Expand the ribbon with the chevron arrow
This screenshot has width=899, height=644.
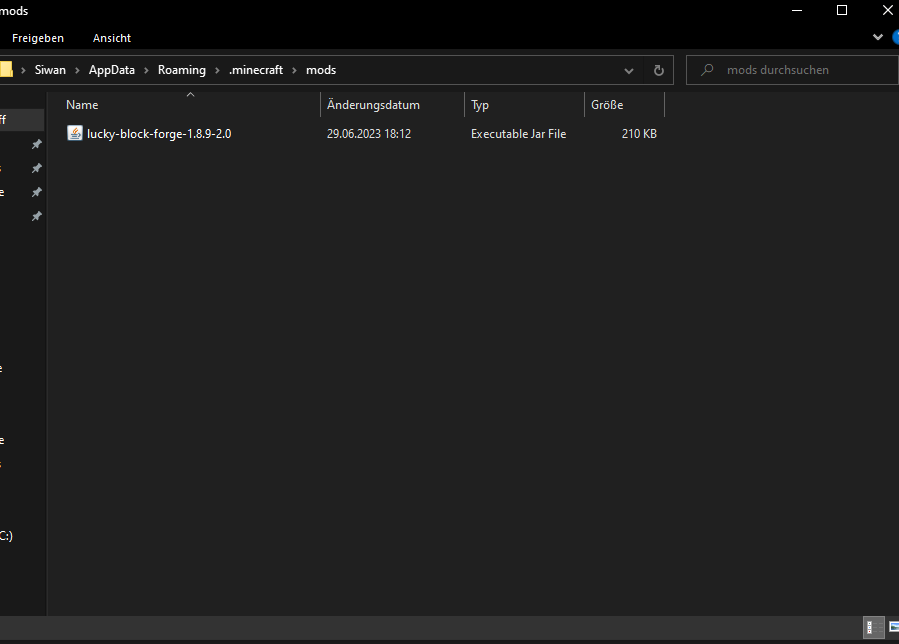(x=877, y=37)
